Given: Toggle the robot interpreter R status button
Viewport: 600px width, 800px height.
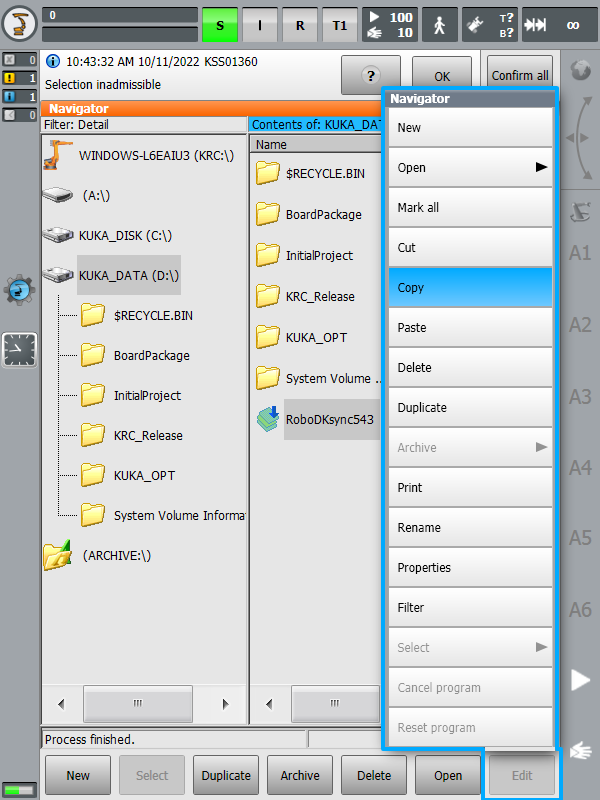Looking at the screenshot, I should 299,24.
